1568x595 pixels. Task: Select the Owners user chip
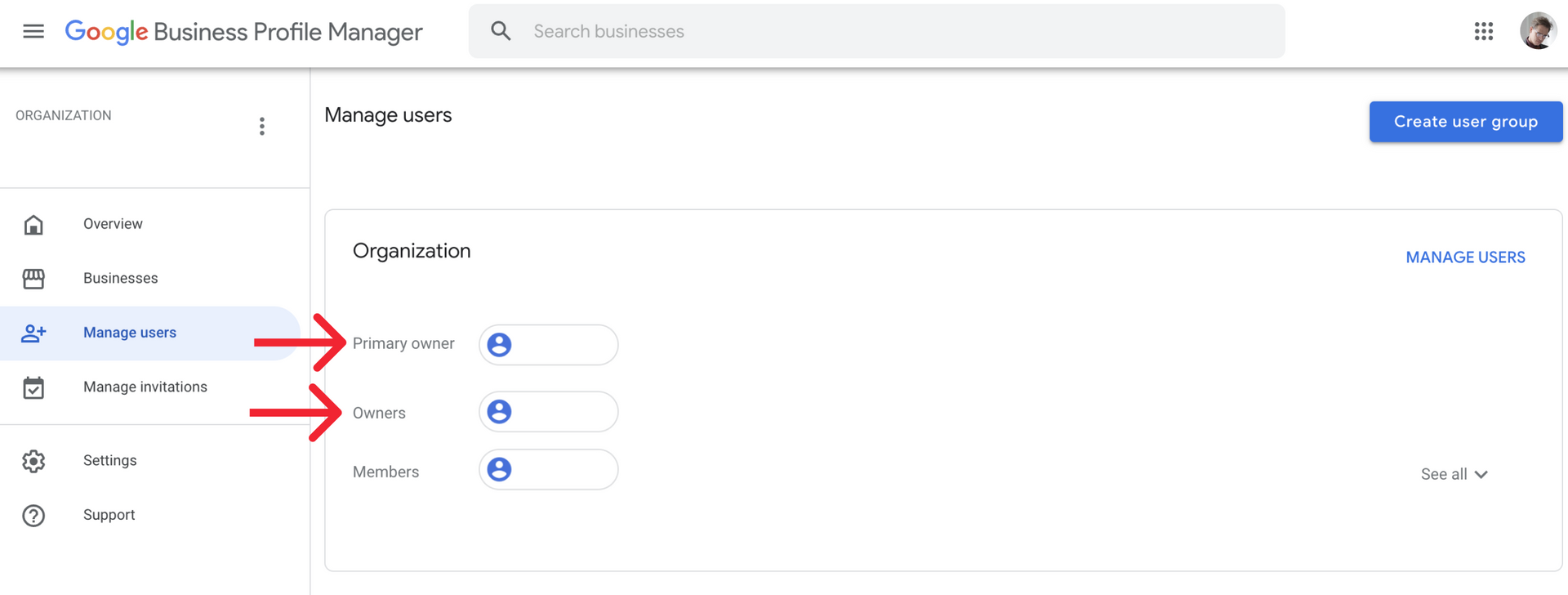[x=548, y=412]
